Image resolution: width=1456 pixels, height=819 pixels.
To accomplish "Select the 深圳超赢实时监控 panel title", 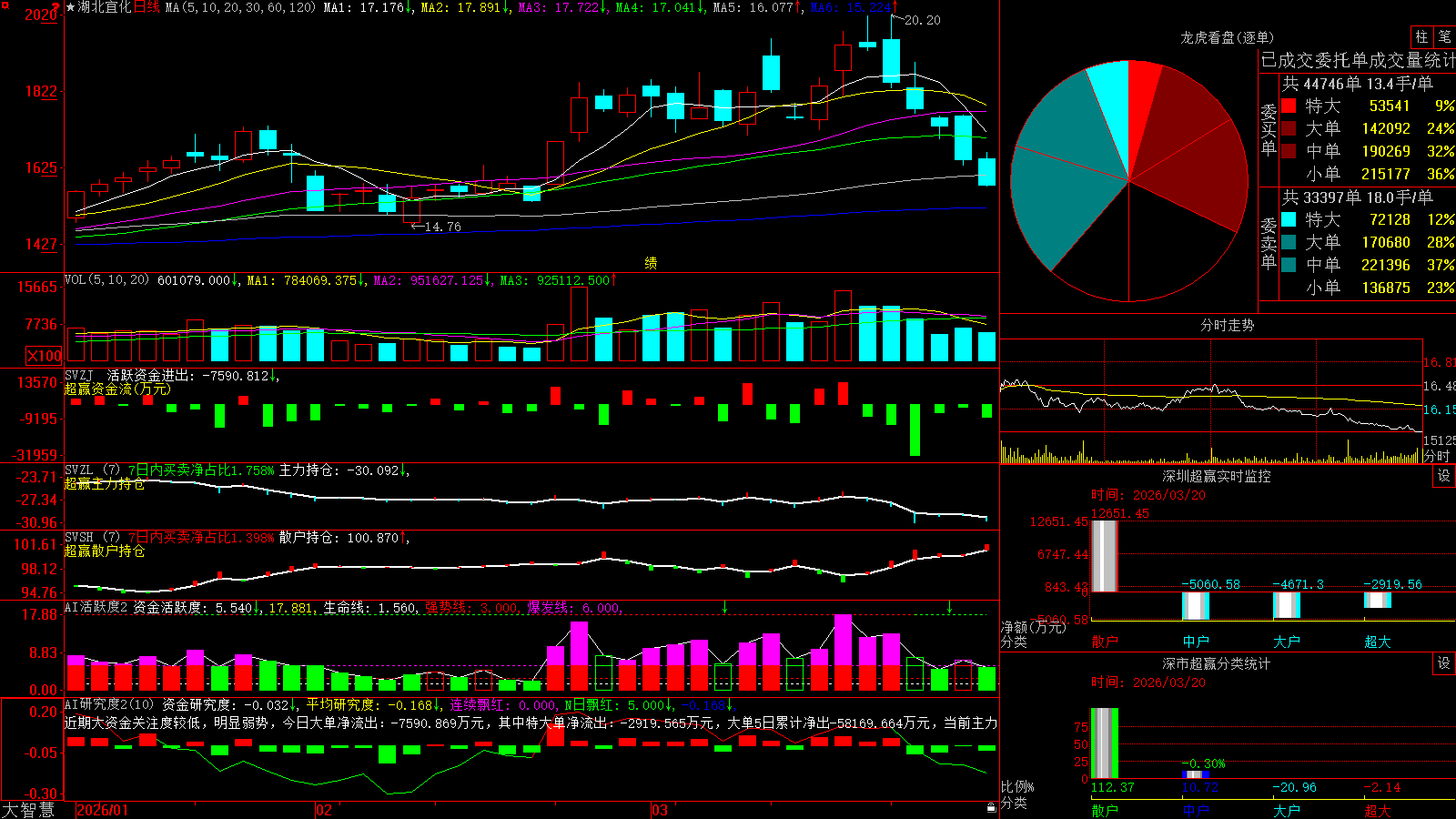I will pyautogui.click(x=1216, y=476).
